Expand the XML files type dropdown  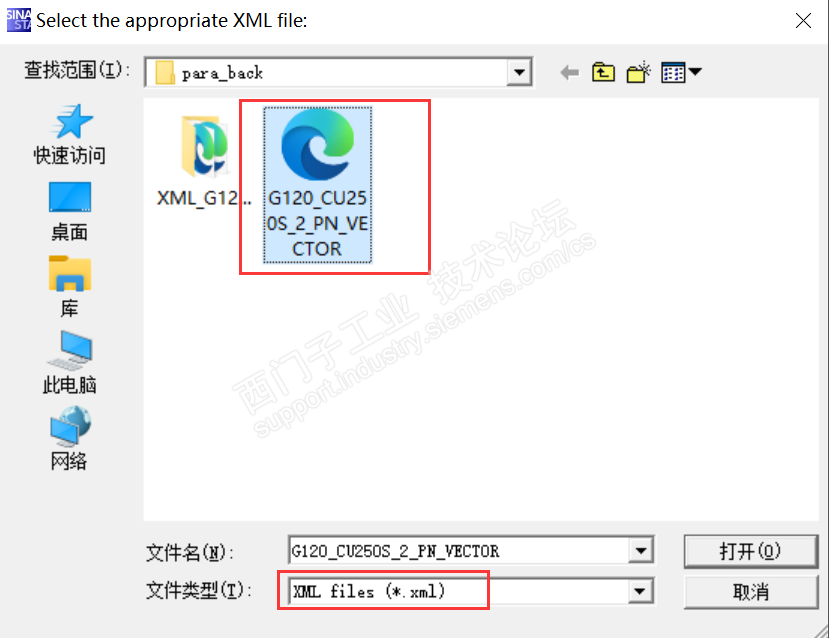click(x=640, y=591)
